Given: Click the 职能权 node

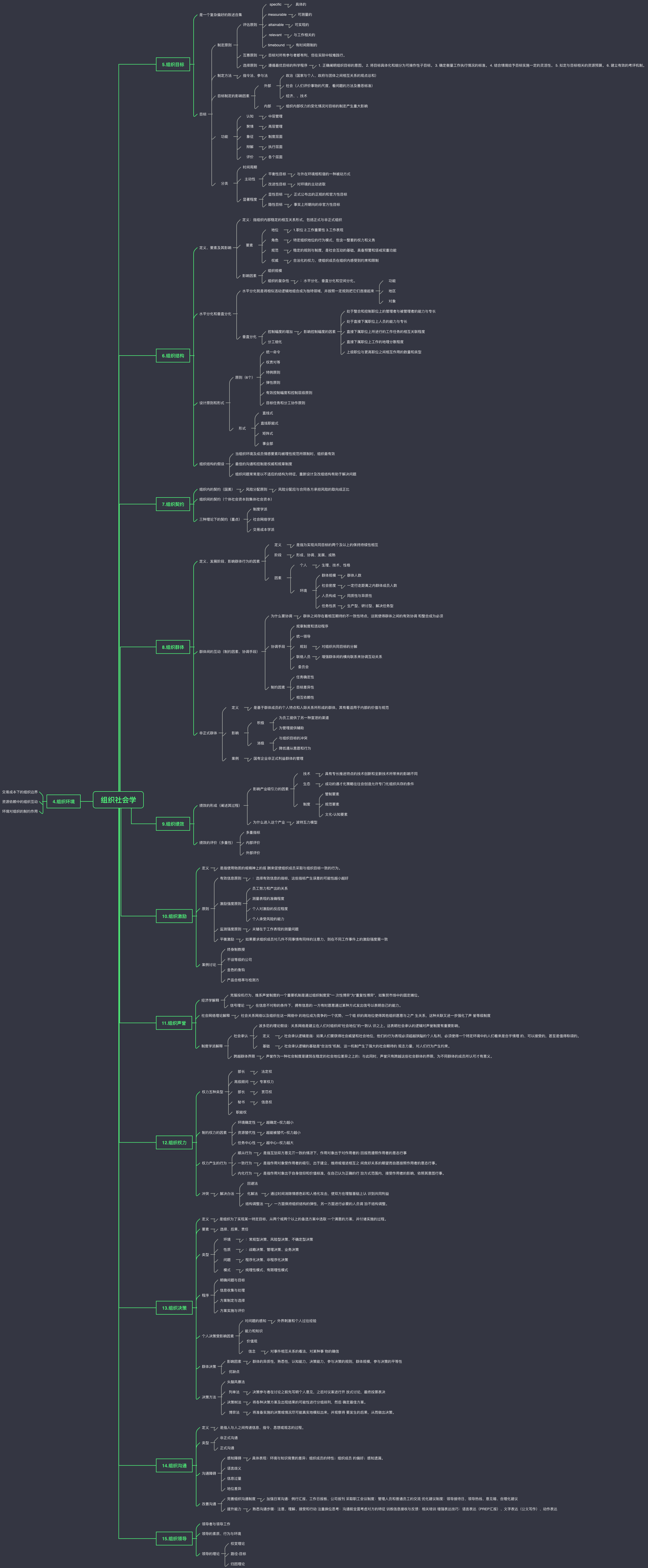Looking at the screenshot, I should click(241, 1112).
